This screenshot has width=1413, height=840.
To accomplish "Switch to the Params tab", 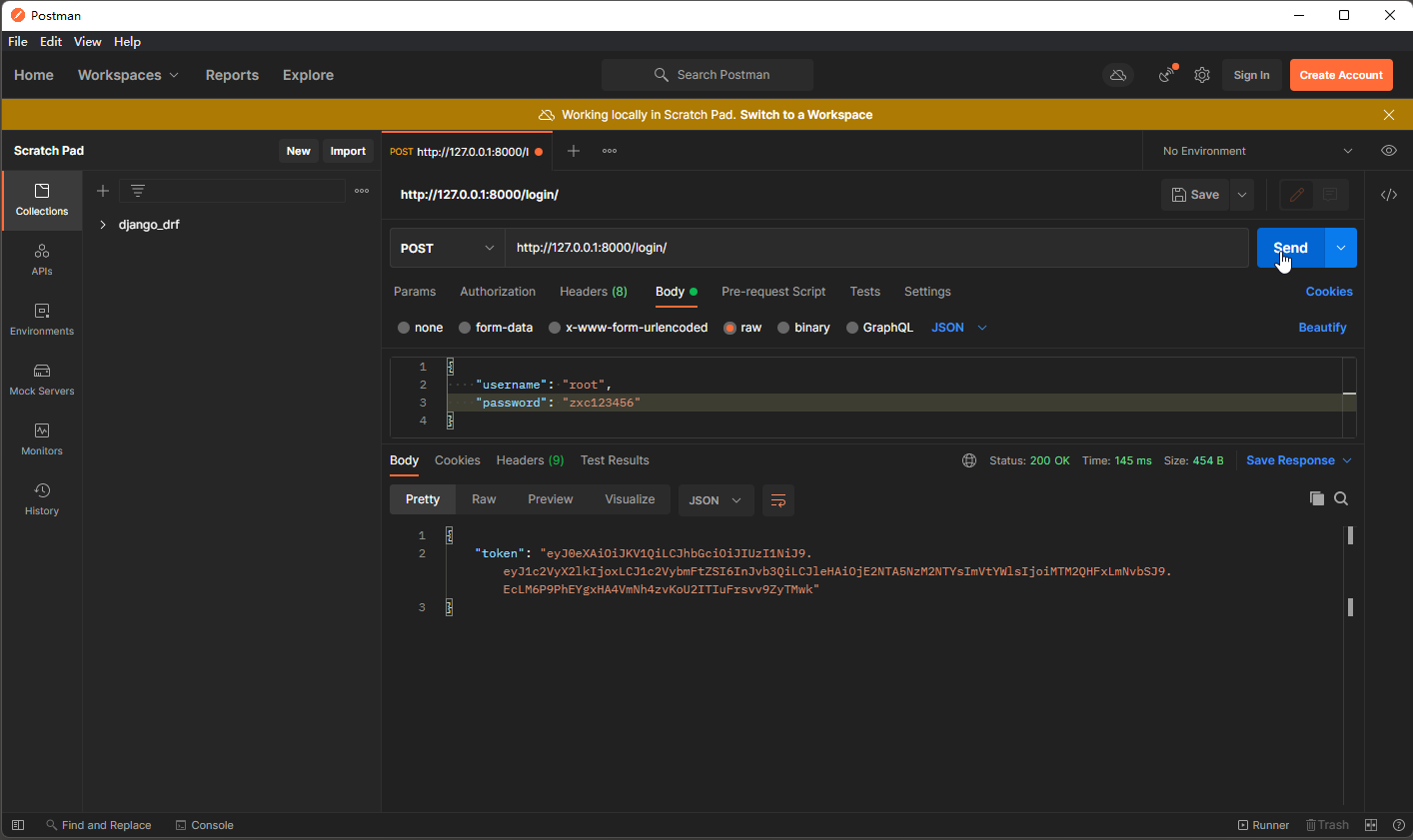I will pos(415,292).
